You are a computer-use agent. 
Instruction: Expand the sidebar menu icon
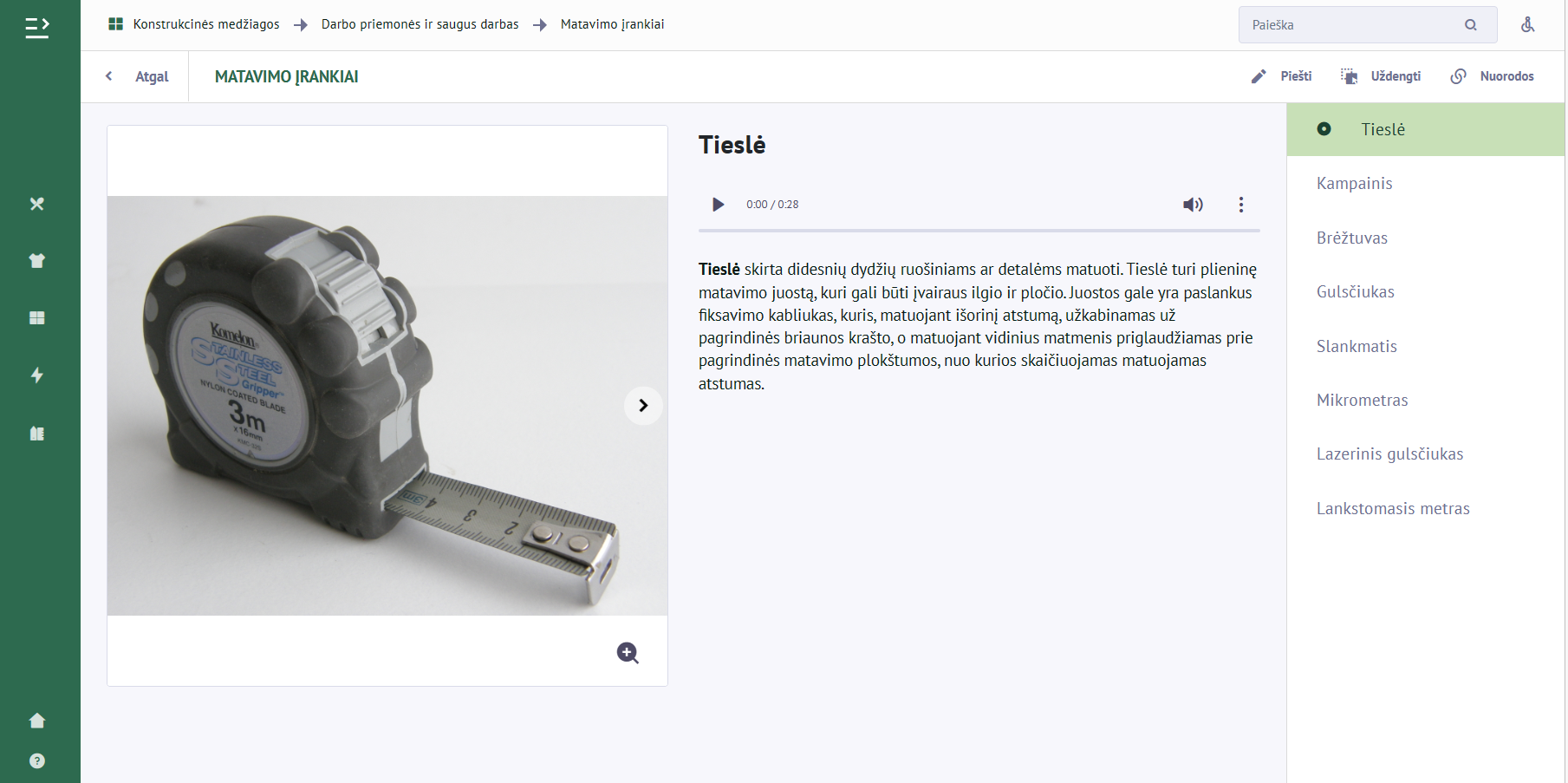[x=37, y=28]
